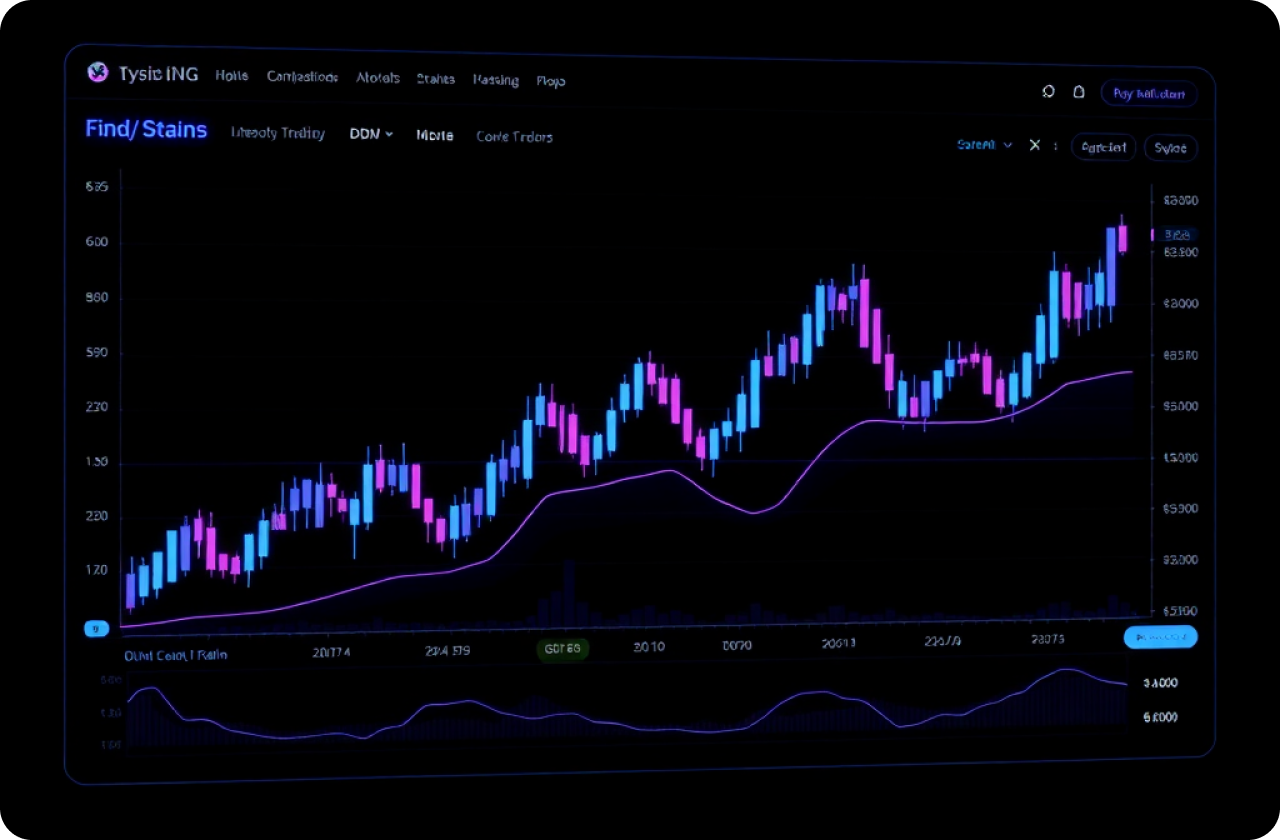1280x840 pixels.
Task: Click the 2010 label on the timeline
Action: click(648, 647)
